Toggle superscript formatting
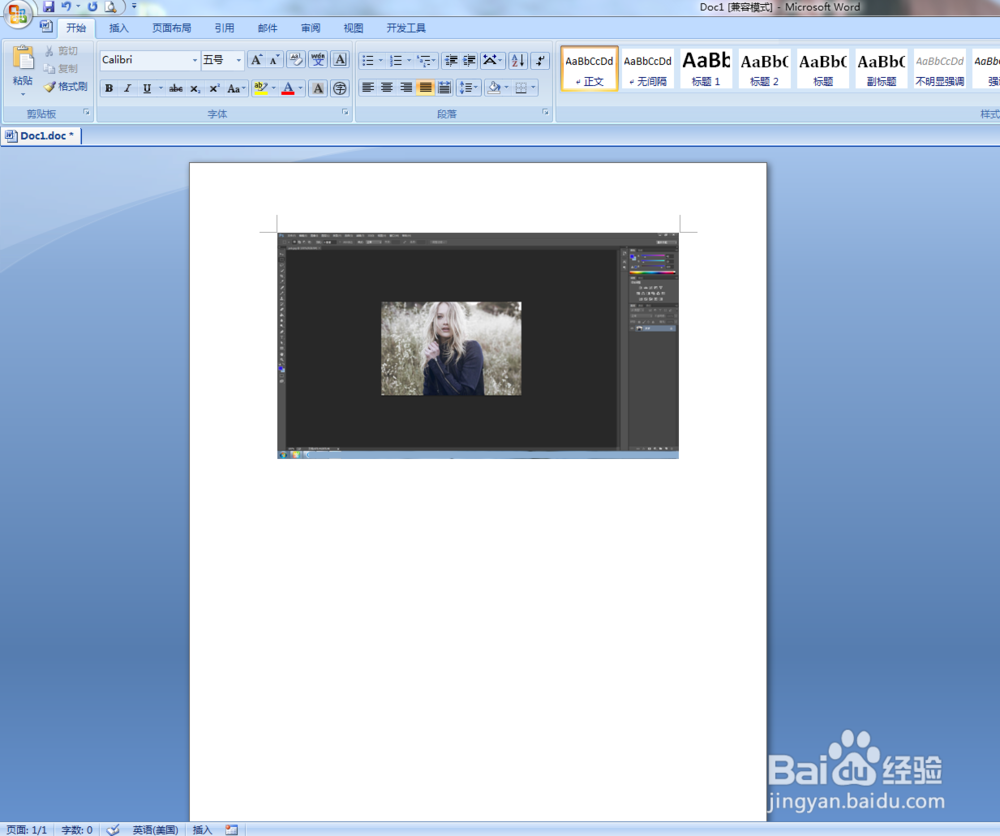Screen dimensions: 1000x836 click(x=215, y=88)
